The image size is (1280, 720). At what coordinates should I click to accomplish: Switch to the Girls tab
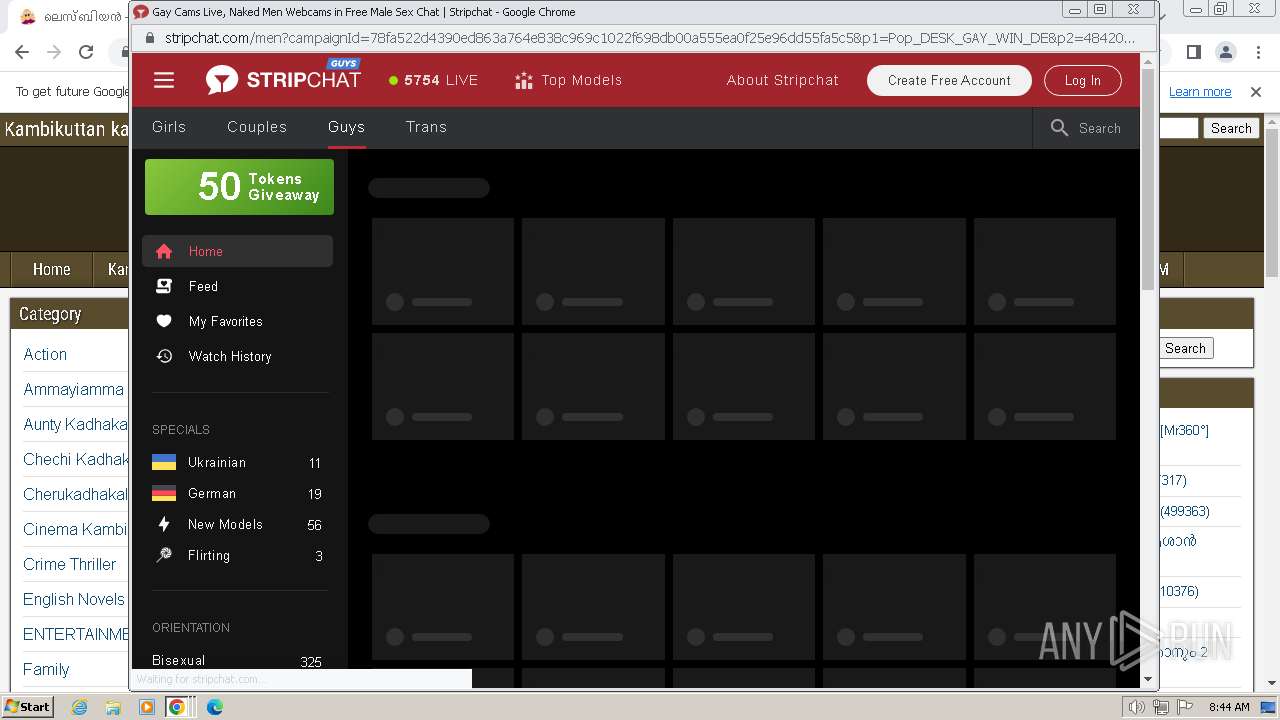point(169,127)
